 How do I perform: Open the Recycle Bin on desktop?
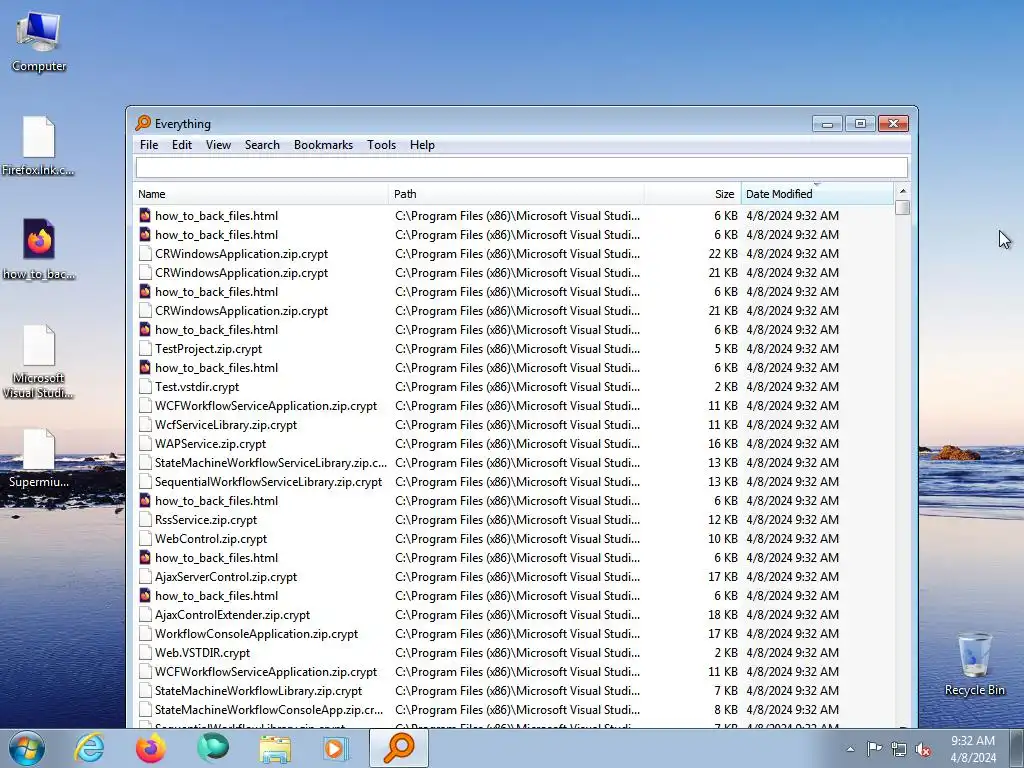pos(974,664)
